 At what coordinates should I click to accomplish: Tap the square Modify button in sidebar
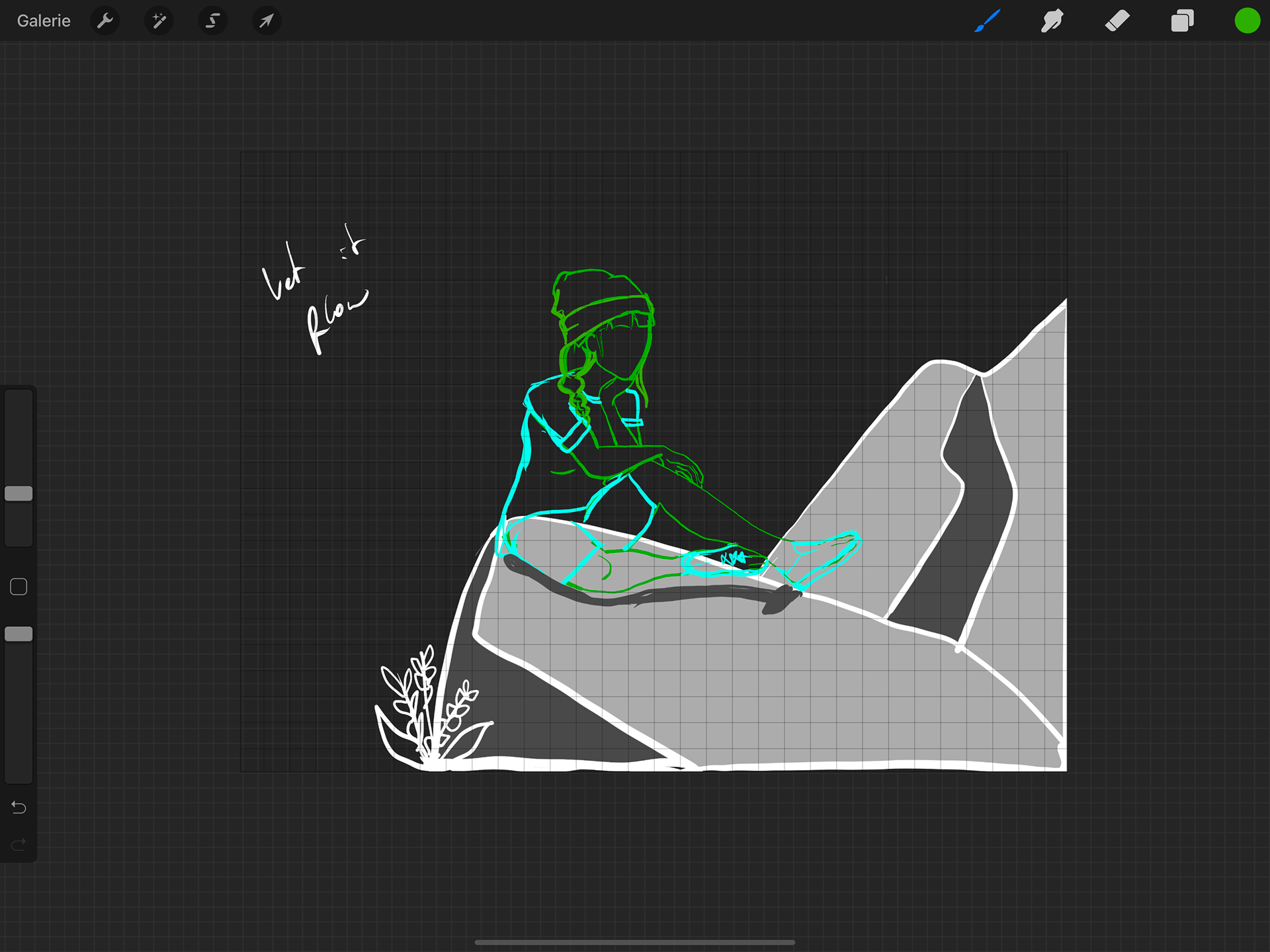tap(19, 587)
